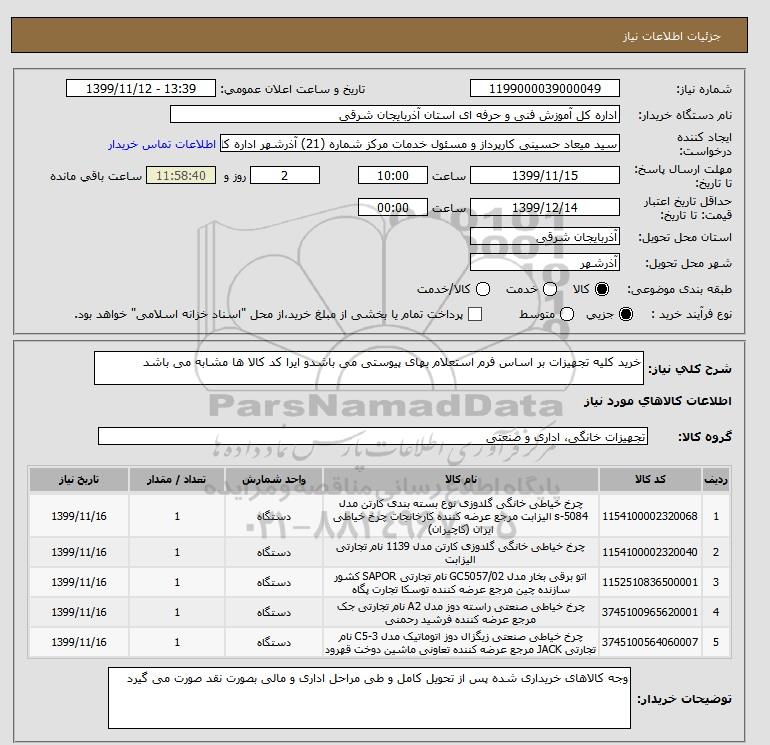
Task: Click JACK C5-3 zigzag machine item name
Action: [x=461, y=642]
